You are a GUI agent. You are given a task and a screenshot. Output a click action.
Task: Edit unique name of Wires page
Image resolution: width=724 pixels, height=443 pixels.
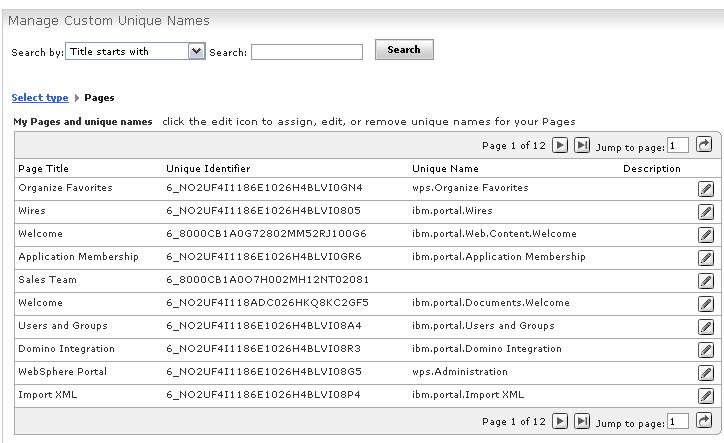(x=706, y=212)
